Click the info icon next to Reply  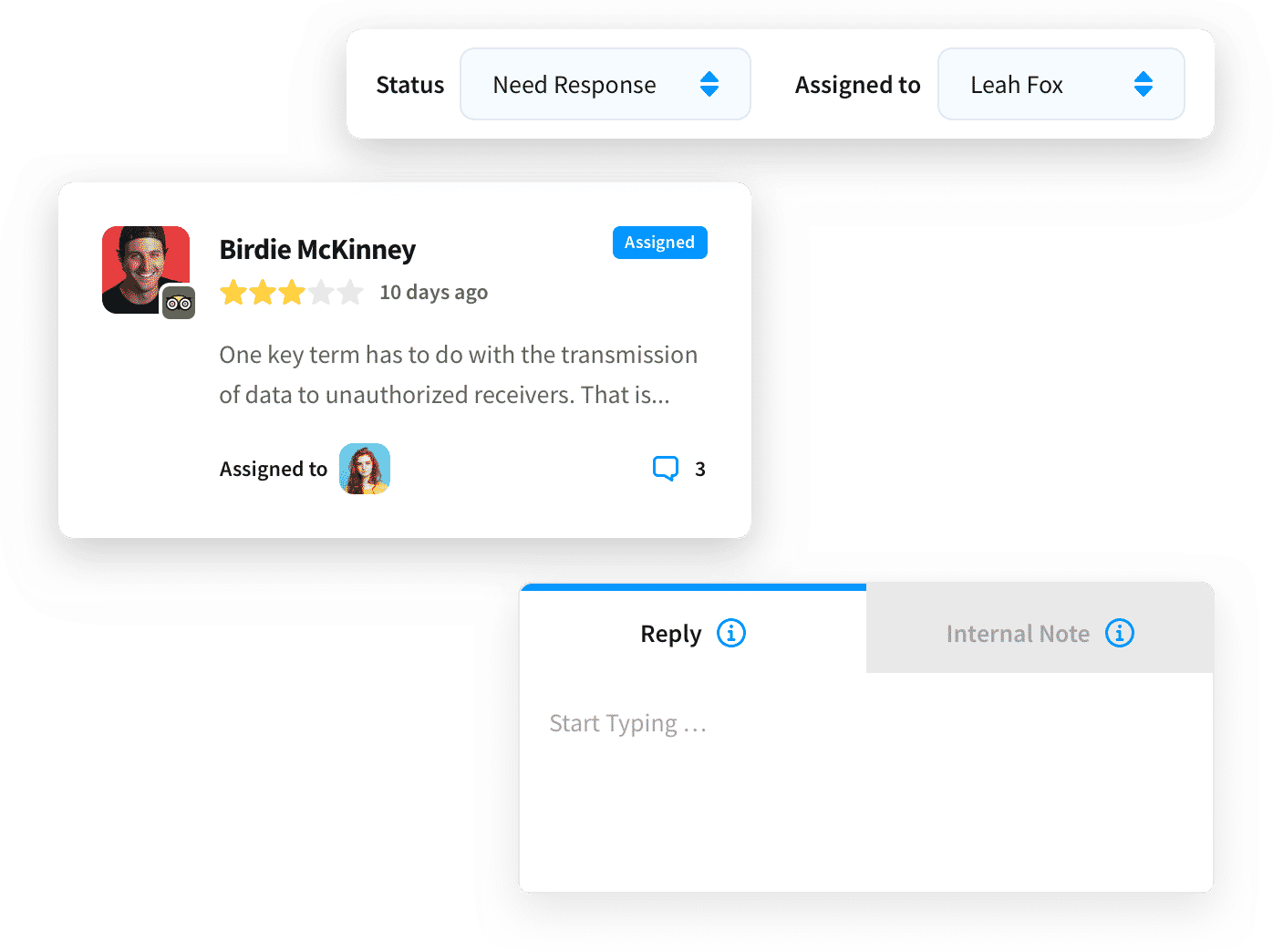pyautogui.click(x=731, y=633)
